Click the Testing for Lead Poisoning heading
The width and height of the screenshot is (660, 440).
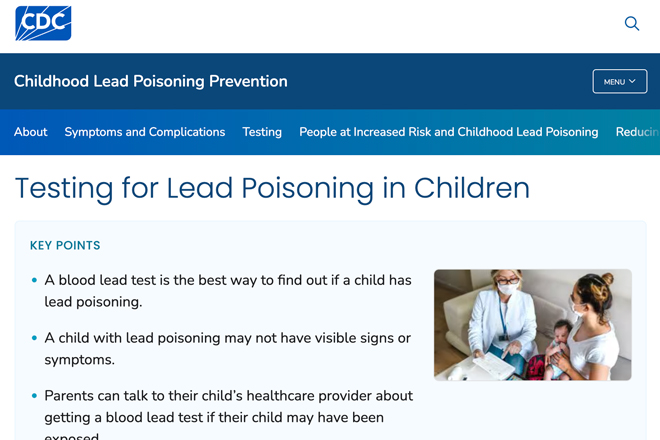pyautogui.click(x=272, y=188)
